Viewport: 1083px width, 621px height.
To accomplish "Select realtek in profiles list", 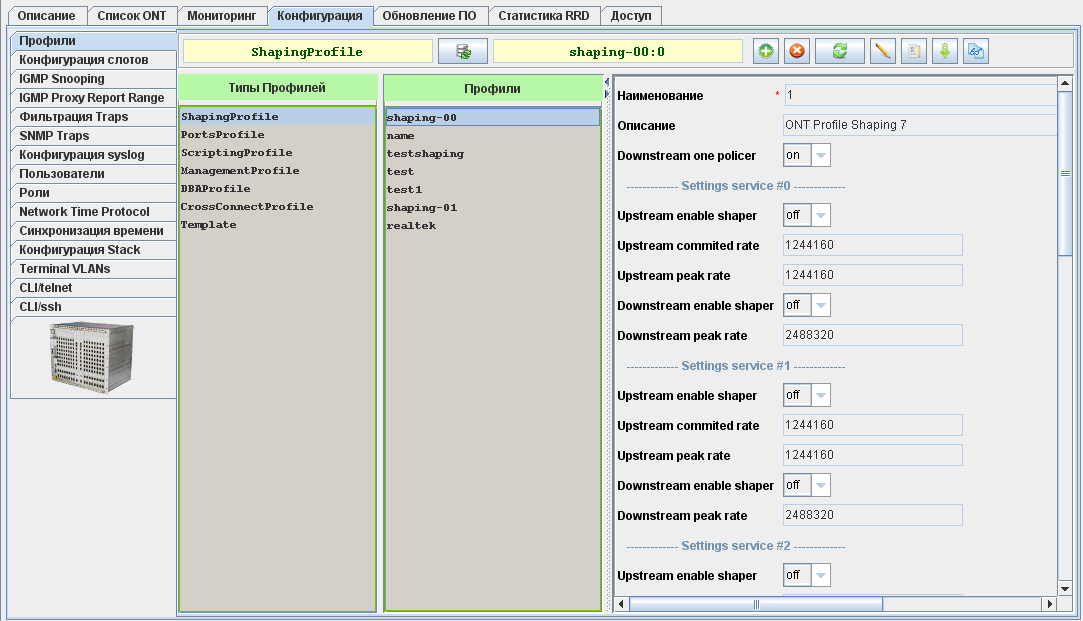I will (x=492, y=226).
